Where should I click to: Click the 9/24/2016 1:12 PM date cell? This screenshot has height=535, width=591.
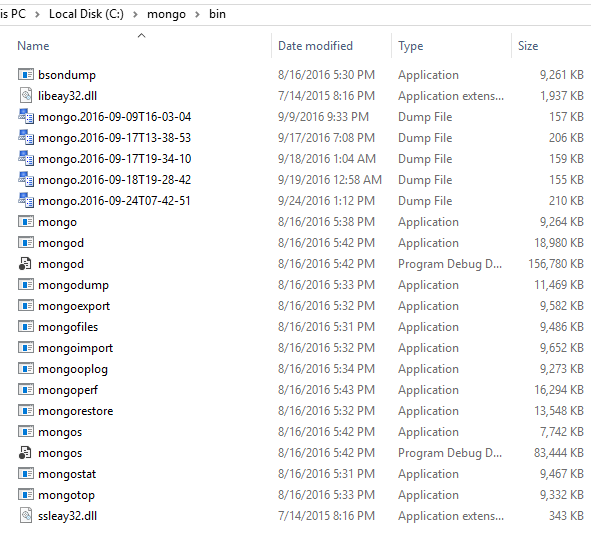[326, 201]
